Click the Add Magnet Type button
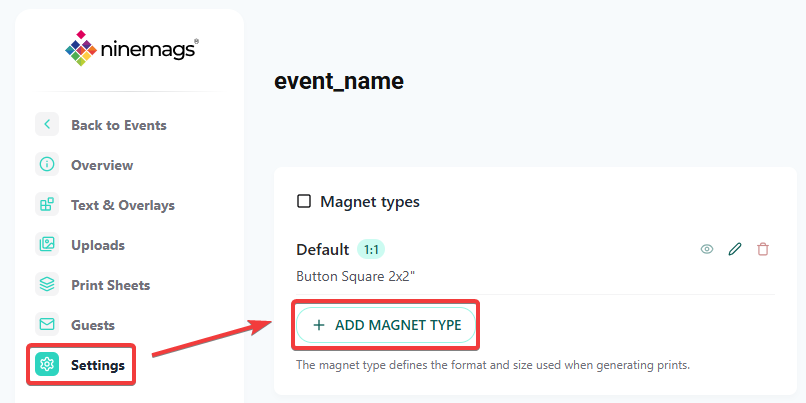806x403 pixels. tap(386, 325)
